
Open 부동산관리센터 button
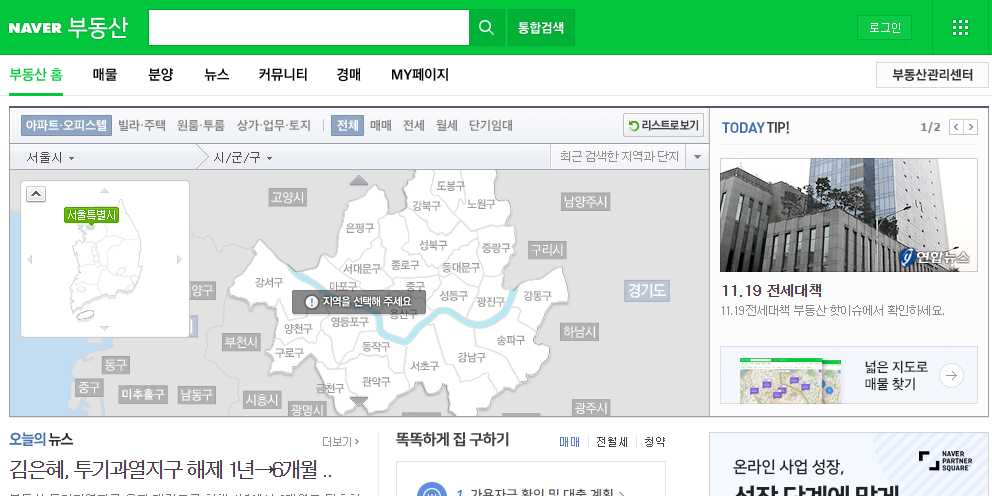click(x=933, y=75)
